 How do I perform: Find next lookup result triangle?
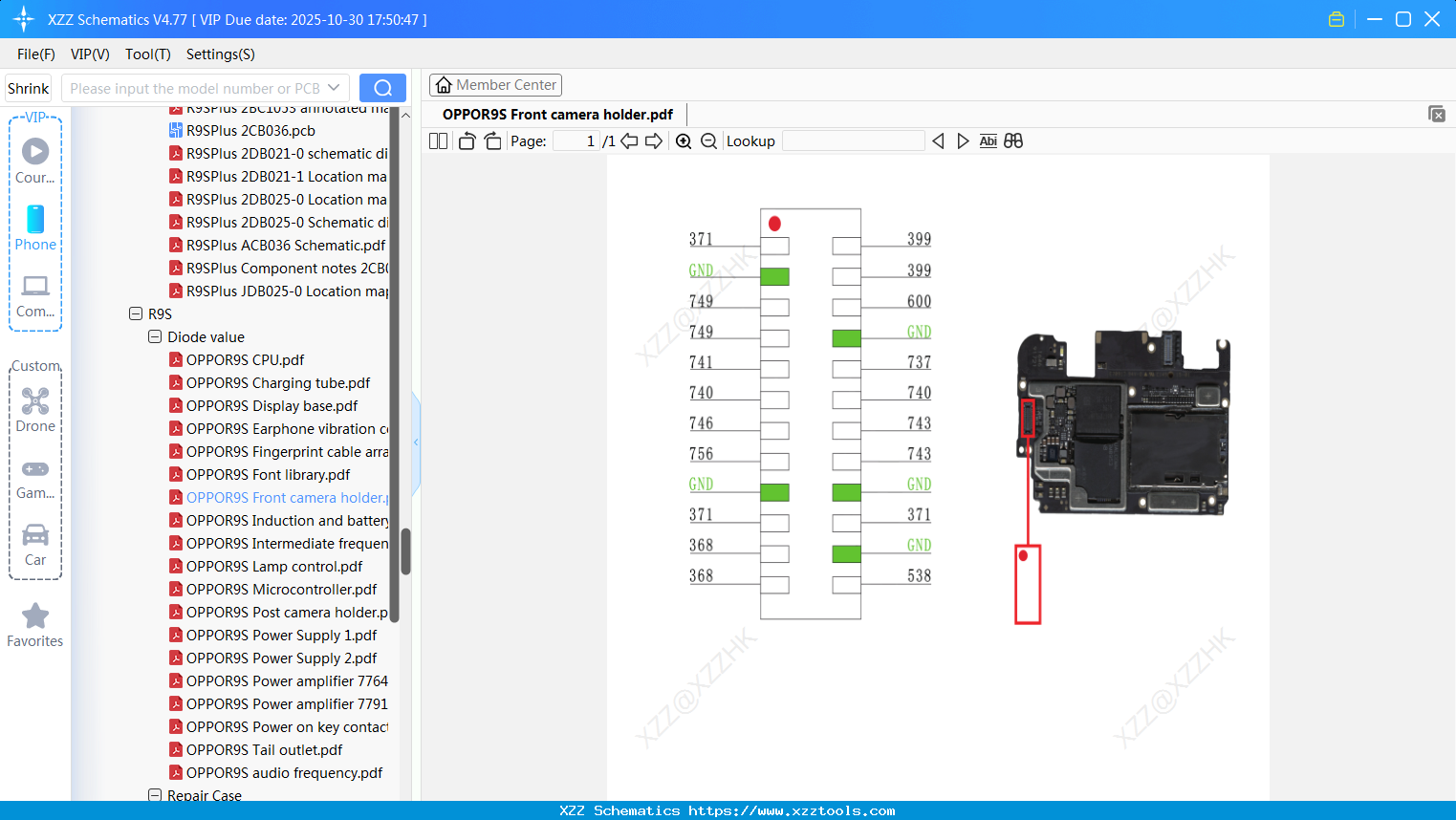click(x=963, y=141)
